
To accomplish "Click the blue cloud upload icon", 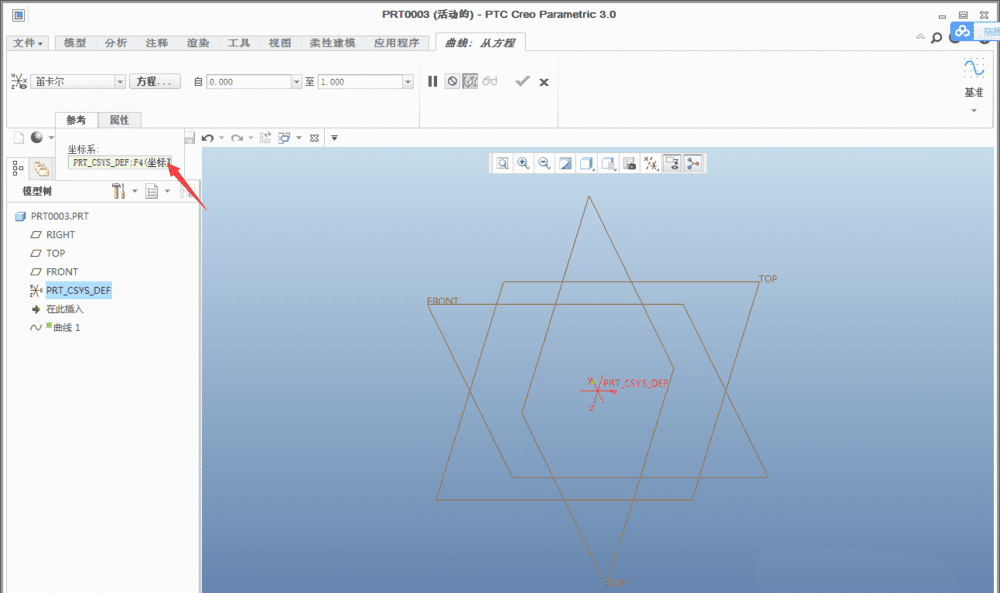I will [962, 31].
